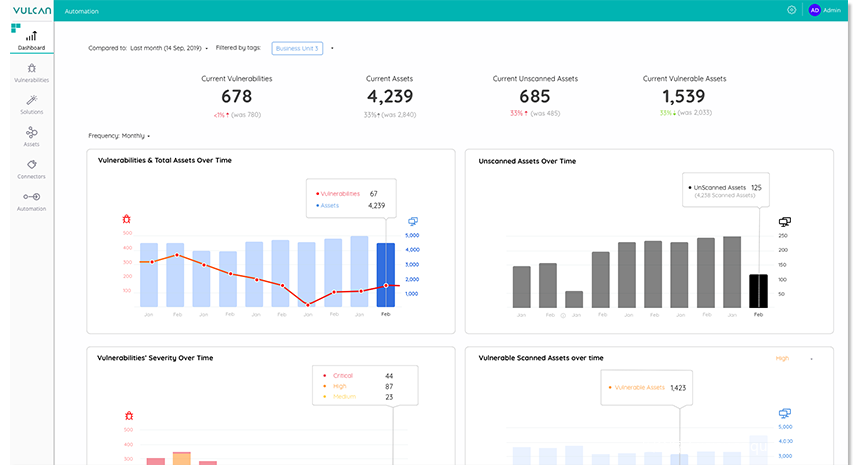This screenshot has height=465, width=858.
Task: Change the Frequency Monthly dropdown
Action: click(148, 136)
